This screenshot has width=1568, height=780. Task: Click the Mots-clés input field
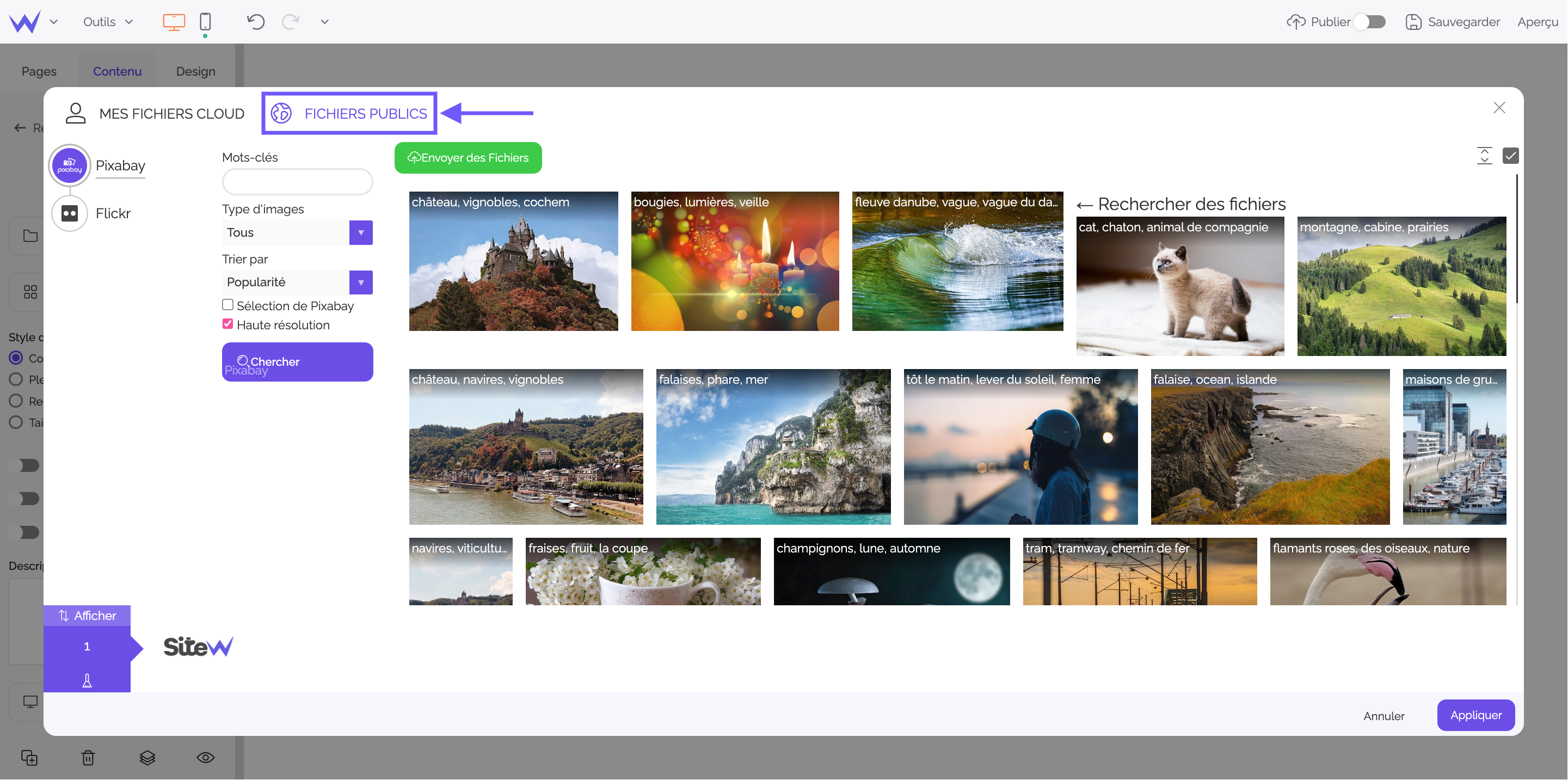297,182
